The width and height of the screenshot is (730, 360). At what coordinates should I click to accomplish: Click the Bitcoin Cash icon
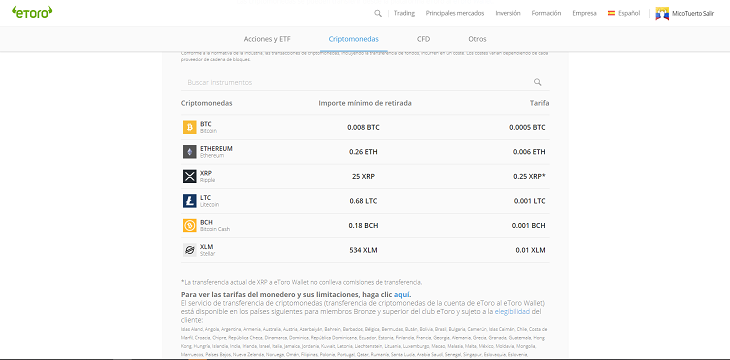click(x=189, y=225)
